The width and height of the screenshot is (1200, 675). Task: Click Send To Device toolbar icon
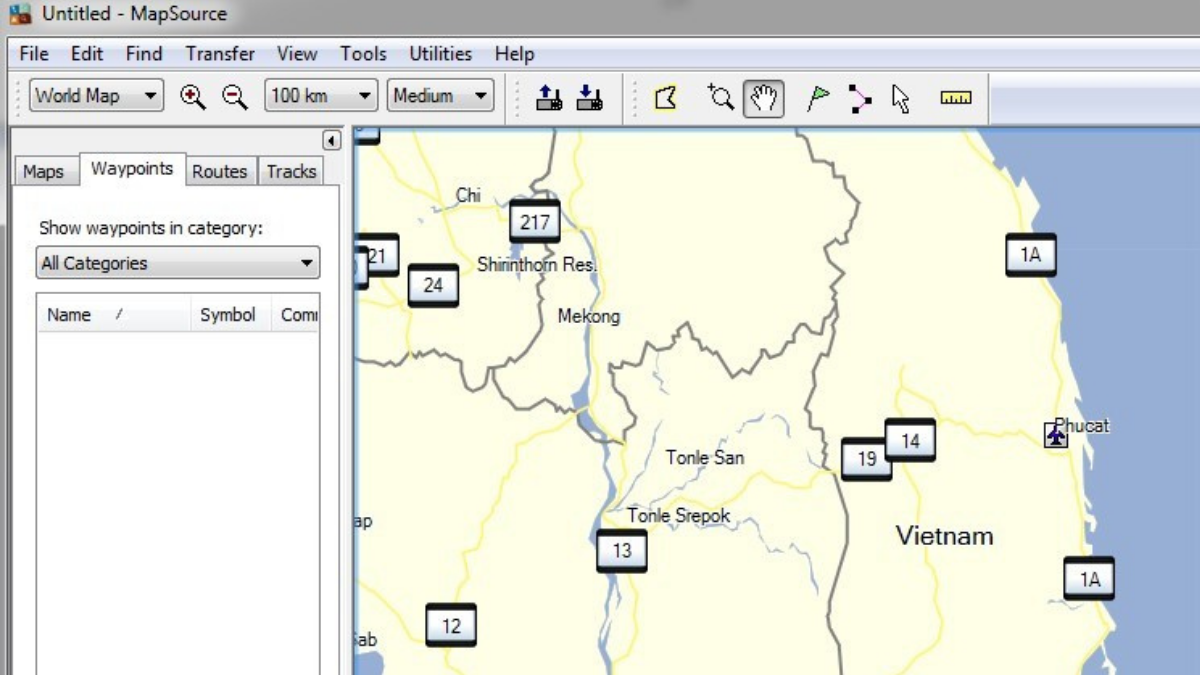549,97
